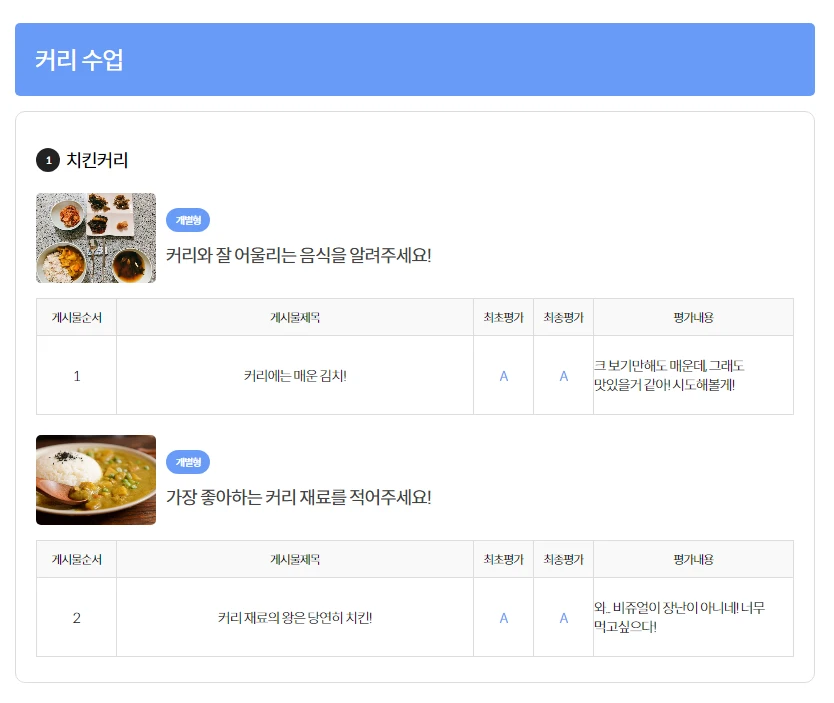
Task: Open the side dishes food thumbnail
Action: coord(96,238)
